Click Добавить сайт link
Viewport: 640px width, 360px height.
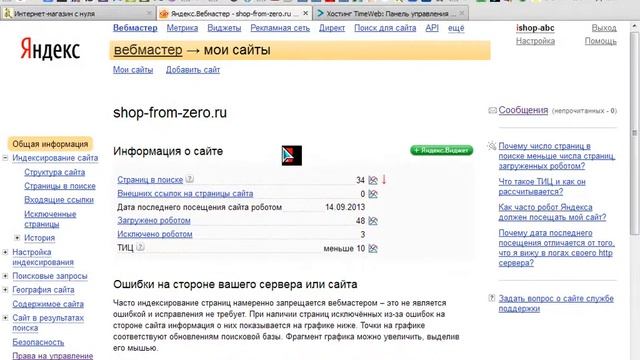(x=193, y=70)
